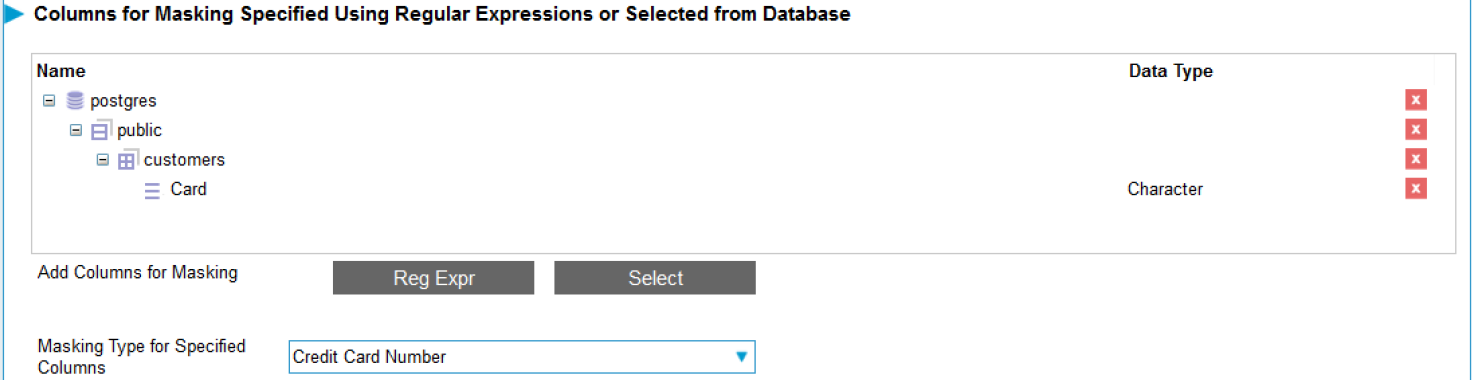Click the Reg Expr button
This screenshot has width=1474, height=380.
[x=434, y=278]
